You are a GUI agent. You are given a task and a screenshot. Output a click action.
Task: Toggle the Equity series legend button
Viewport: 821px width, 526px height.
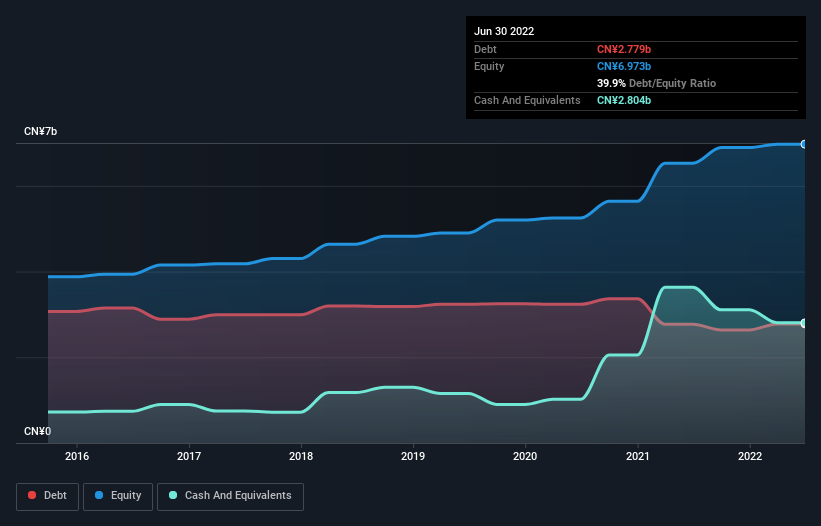[x=118, y=496]
